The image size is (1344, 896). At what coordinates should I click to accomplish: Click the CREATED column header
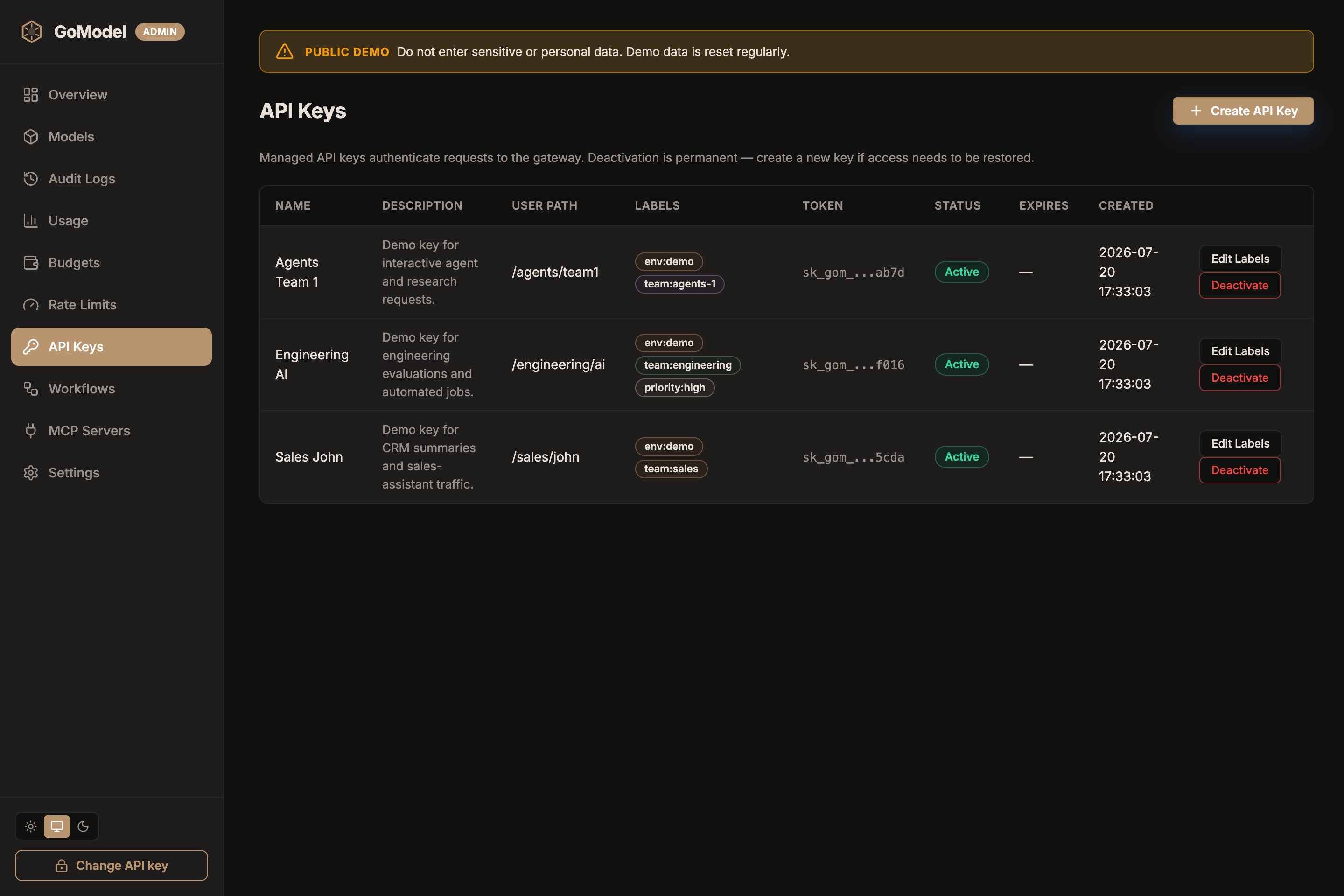point(1126,205)
